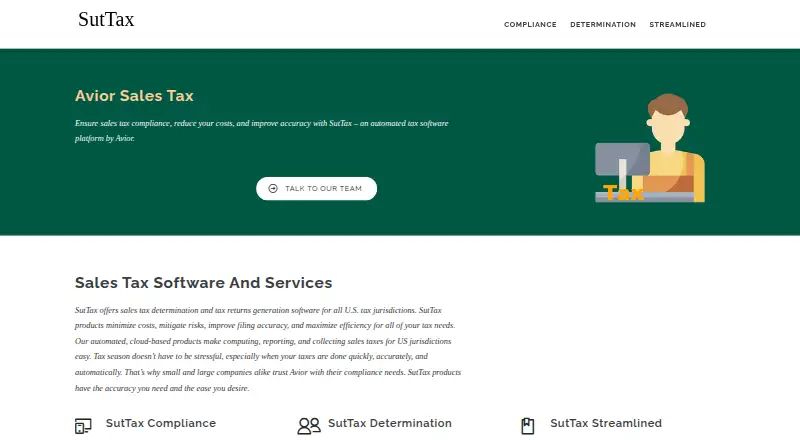
Task: Open the SutTax Determination heading
Action: click(390, 423)
